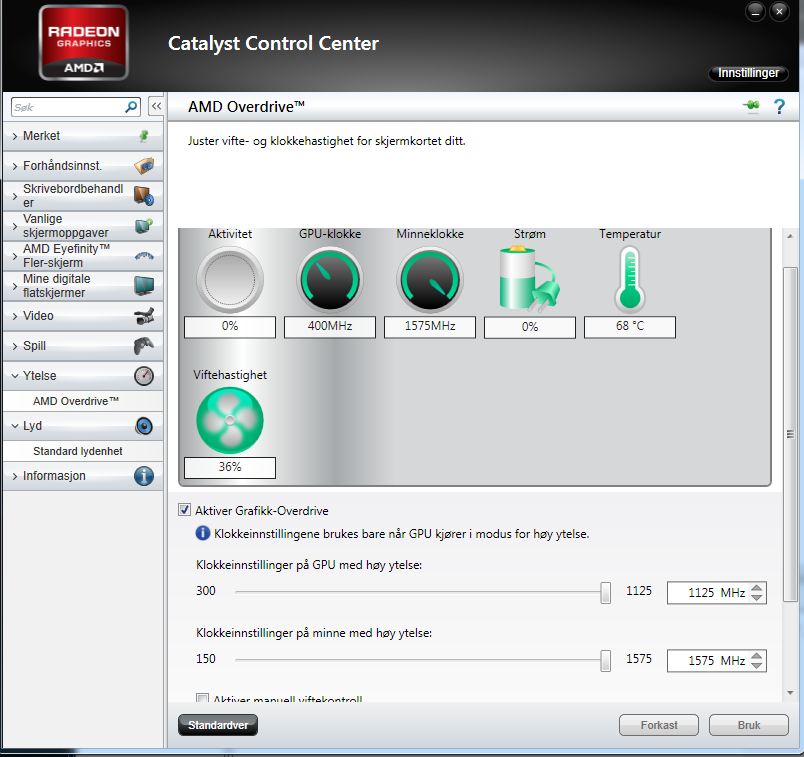Expand the Informasjon section
This screenshot has width=804, height=757.
point(15,476)
